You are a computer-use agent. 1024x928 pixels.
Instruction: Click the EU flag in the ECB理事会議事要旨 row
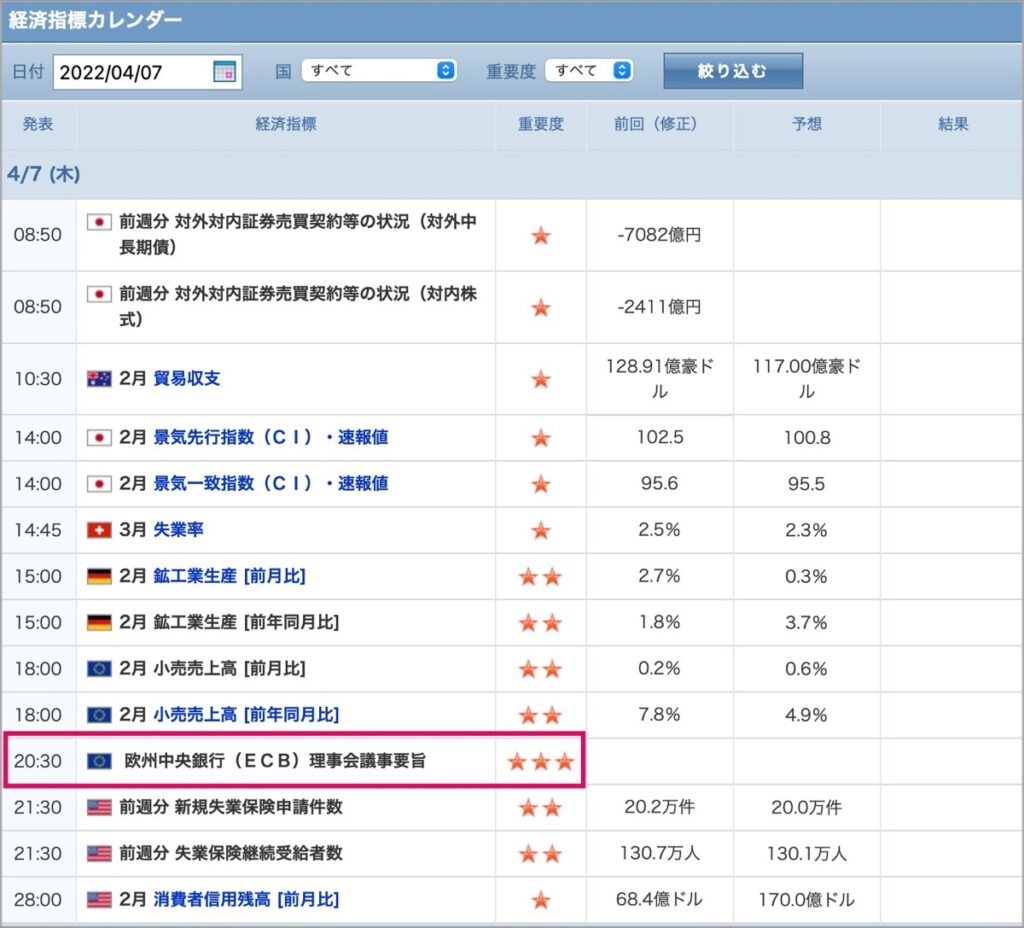point(99,761)
